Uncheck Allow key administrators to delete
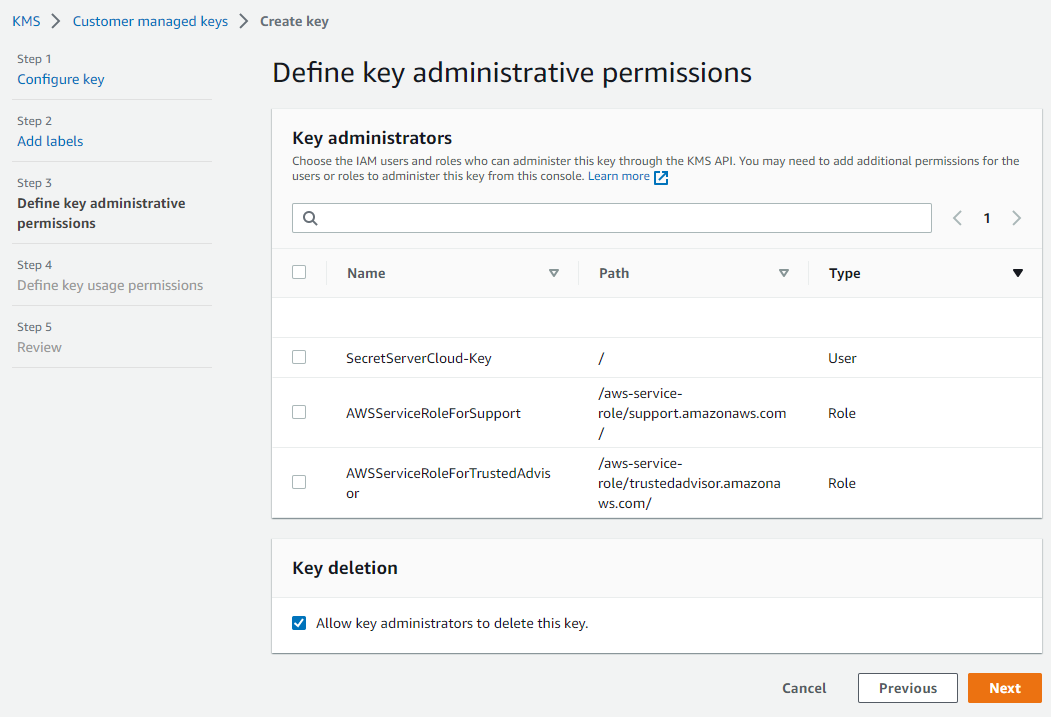Viewport: 1051px width, 717px height. point(299,623)
